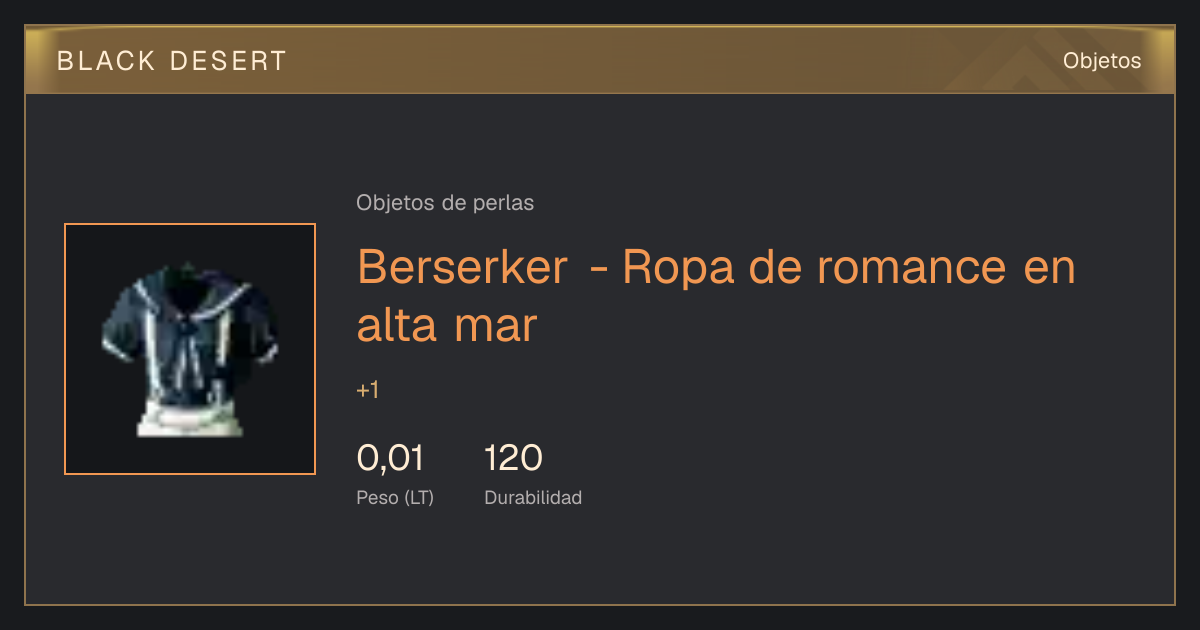Click the word DESERT in header logo
1200x630 pixels.
(x=226, y=61)
